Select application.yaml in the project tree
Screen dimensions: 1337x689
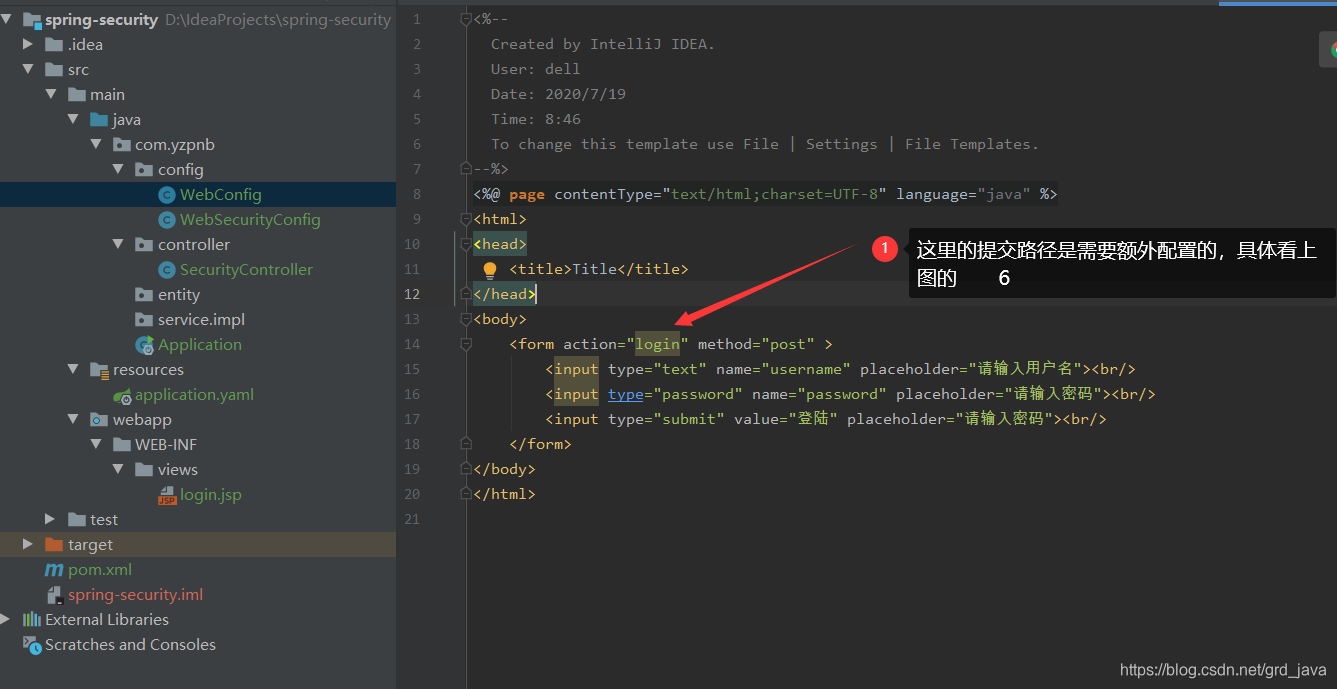[x=195, y=394]
